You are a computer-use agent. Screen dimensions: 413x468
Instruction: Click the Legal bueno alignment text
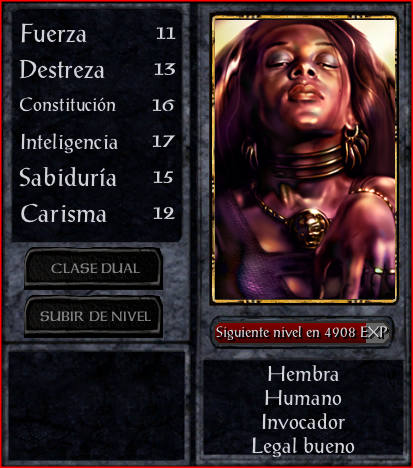(x=303, y=446)
